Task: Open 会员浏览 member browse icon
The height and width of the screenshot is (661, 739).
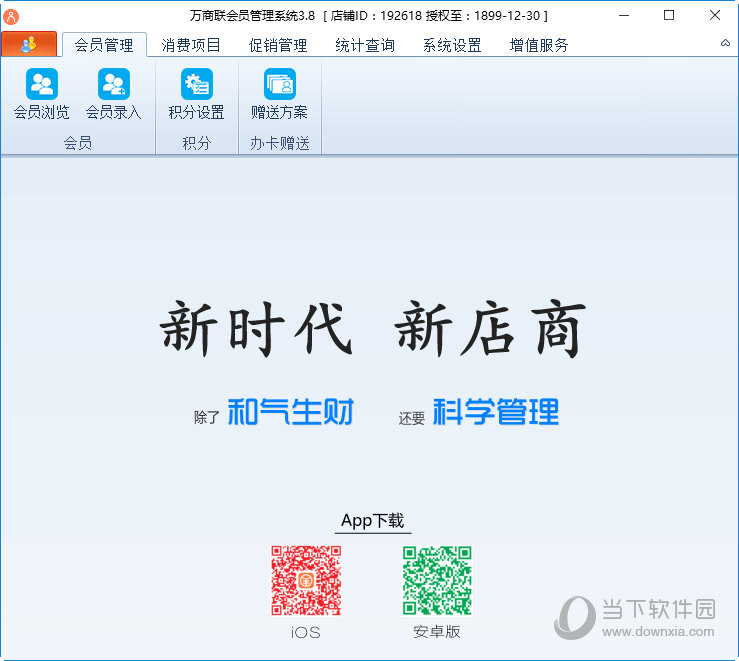Action: 41,93
